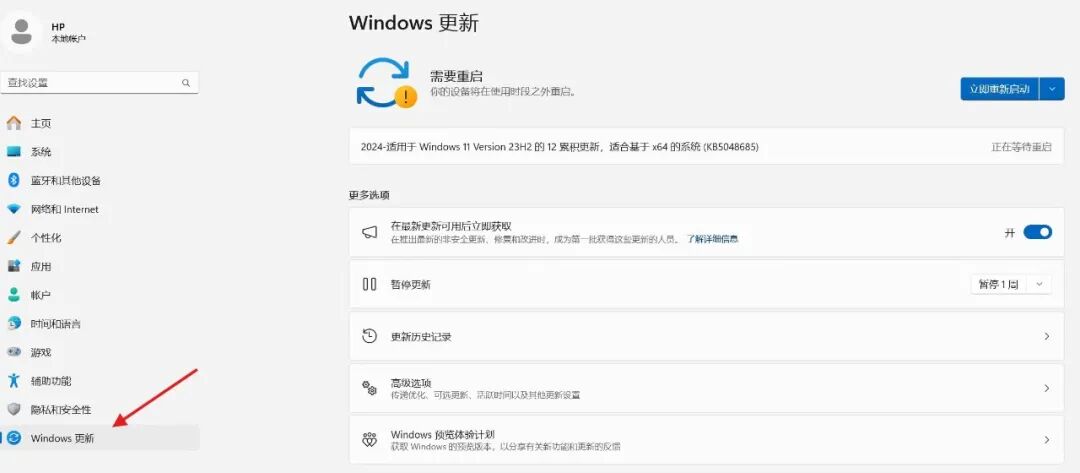Expand the 更新历史记录 row chevron

click(1046, 336)
